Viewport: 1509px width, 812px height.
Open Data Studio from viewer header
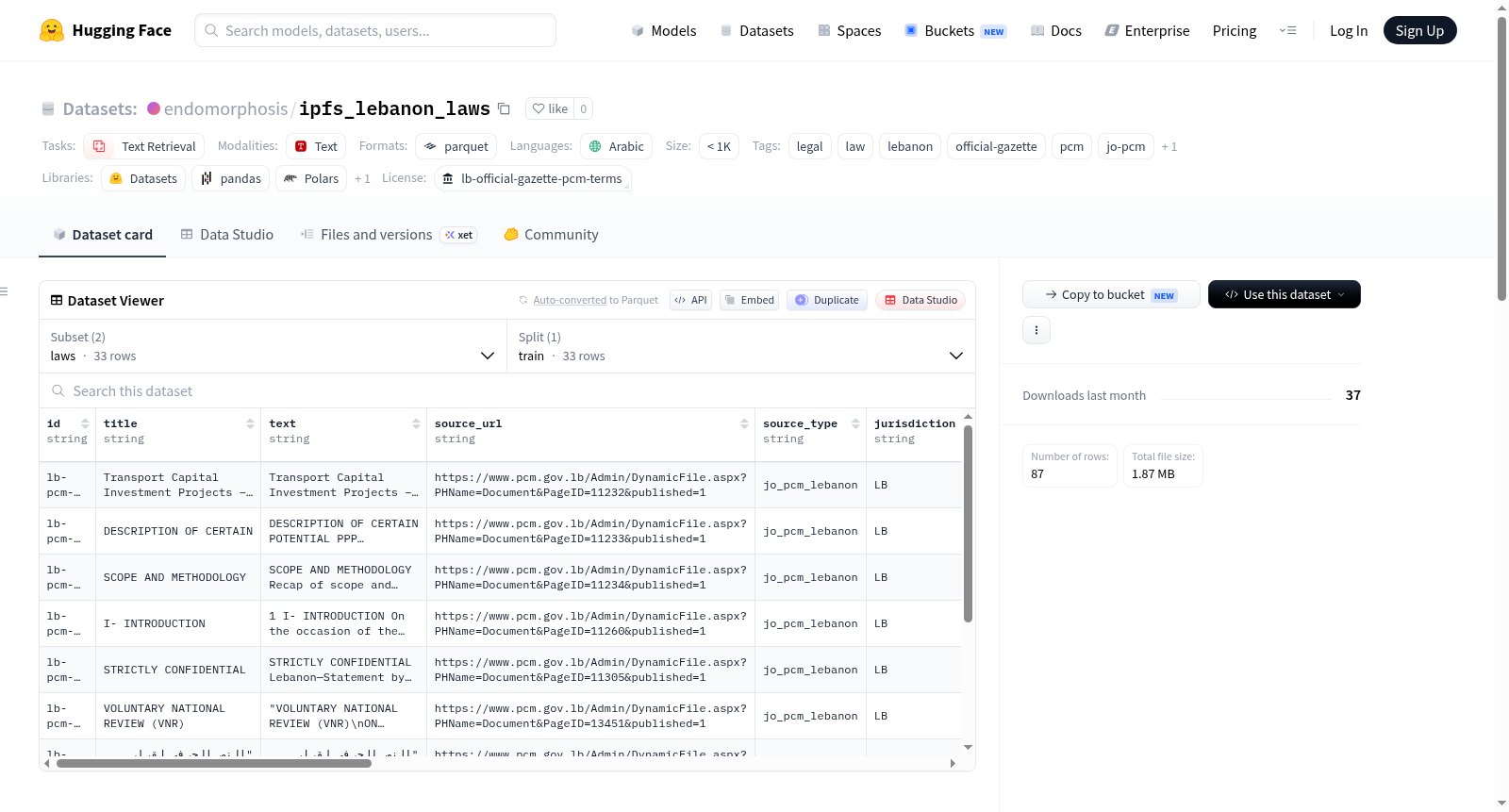[x=920, y=300]
